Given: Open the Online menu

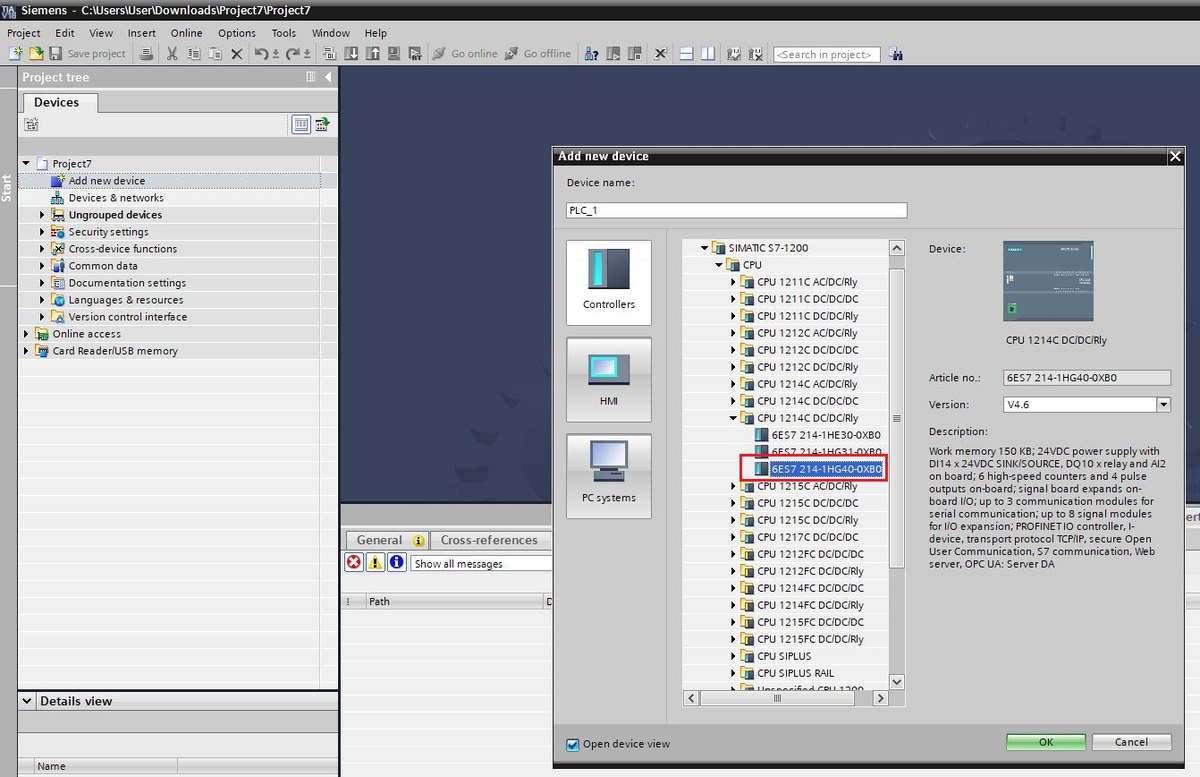Looking at the screenshot, I should click(x=186, y=33).
